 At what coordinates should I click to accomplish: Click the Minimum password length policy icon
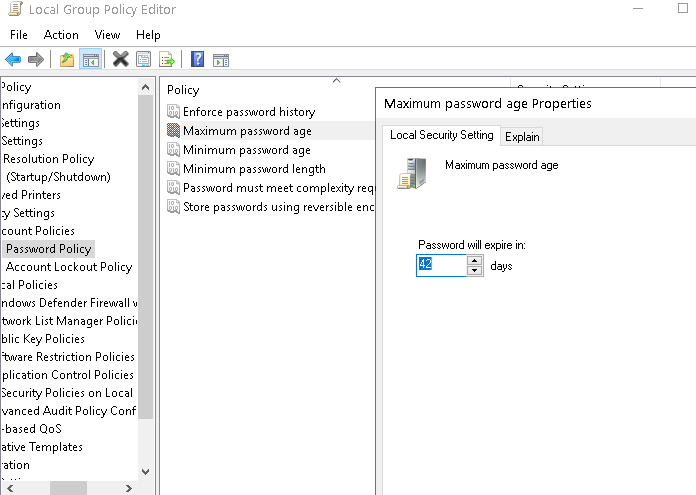(173, 169)
